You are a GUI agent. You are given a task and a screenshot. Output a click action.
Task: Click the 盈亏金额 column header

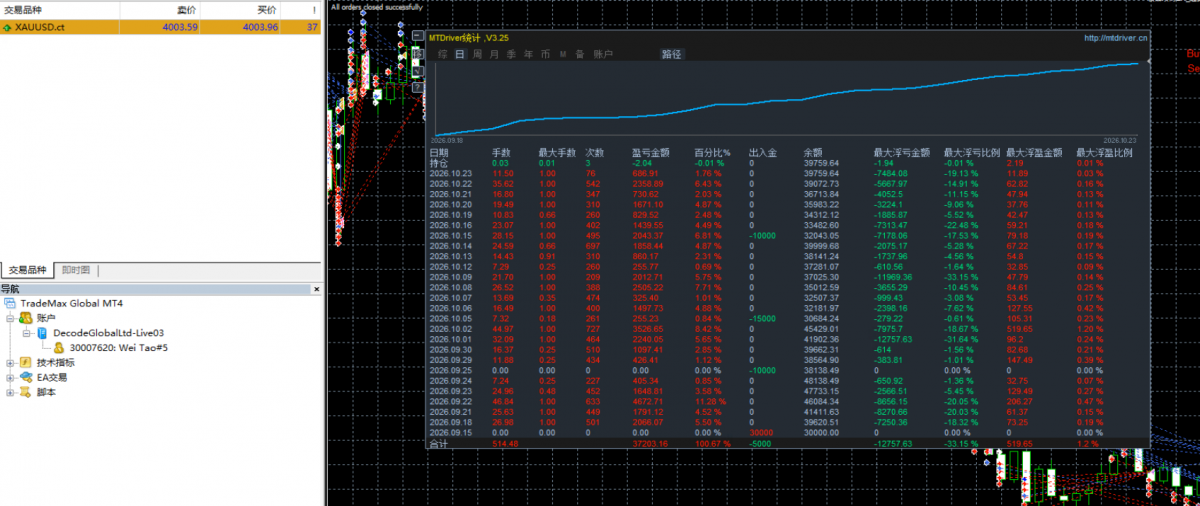click(x=649, y=152)
